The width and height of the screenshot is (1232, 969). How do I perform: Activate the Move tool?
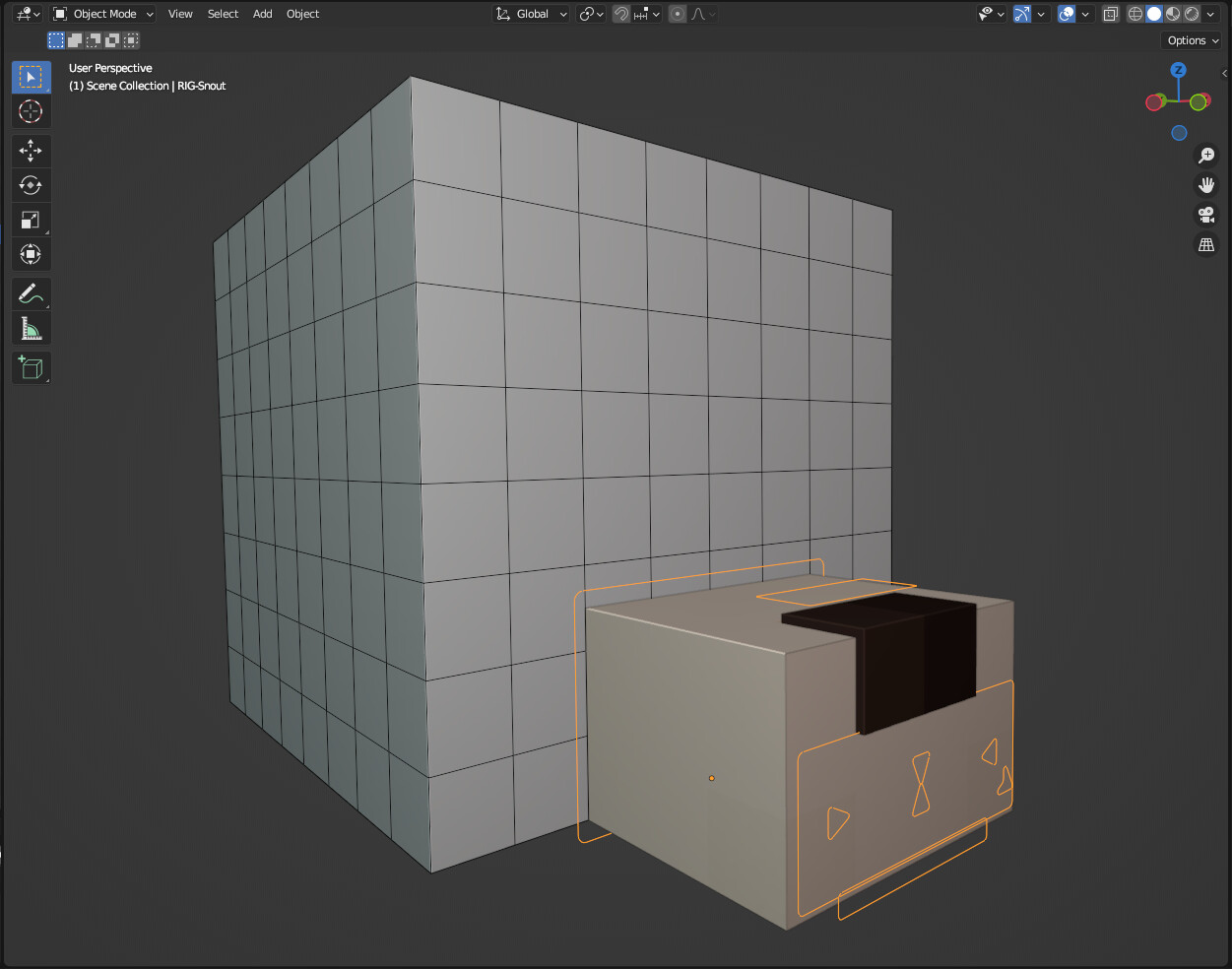pyautogui.click(x=31, y=151)
